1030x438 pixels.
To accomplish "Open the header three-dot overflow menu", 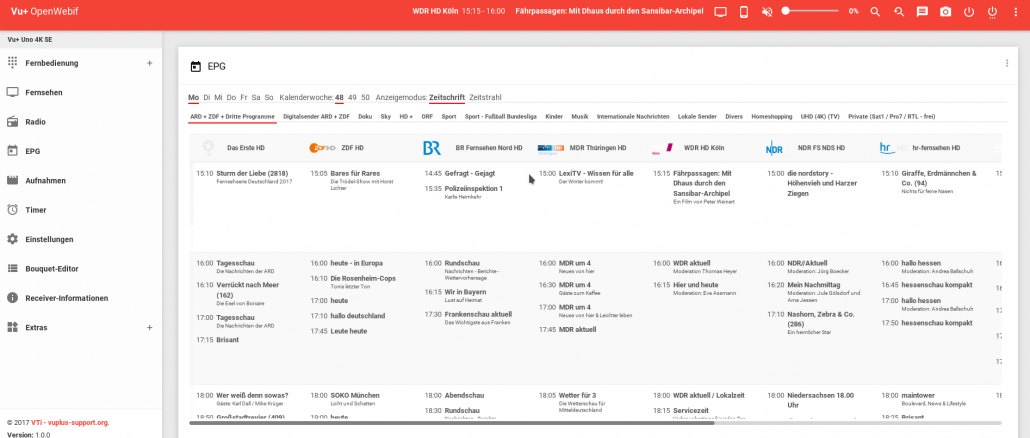I will tap(1016, 11).
